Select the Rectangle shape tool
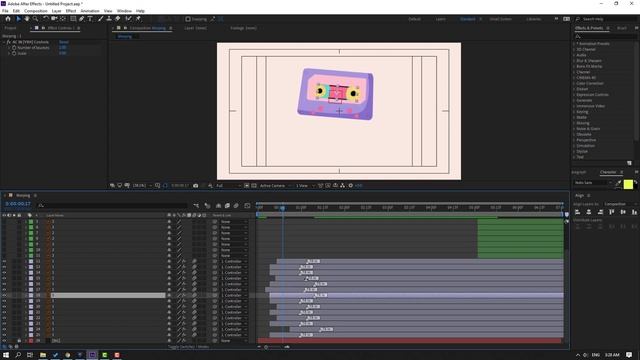Image resolution: width=640 pixels, height=360 pixels. 73,19
